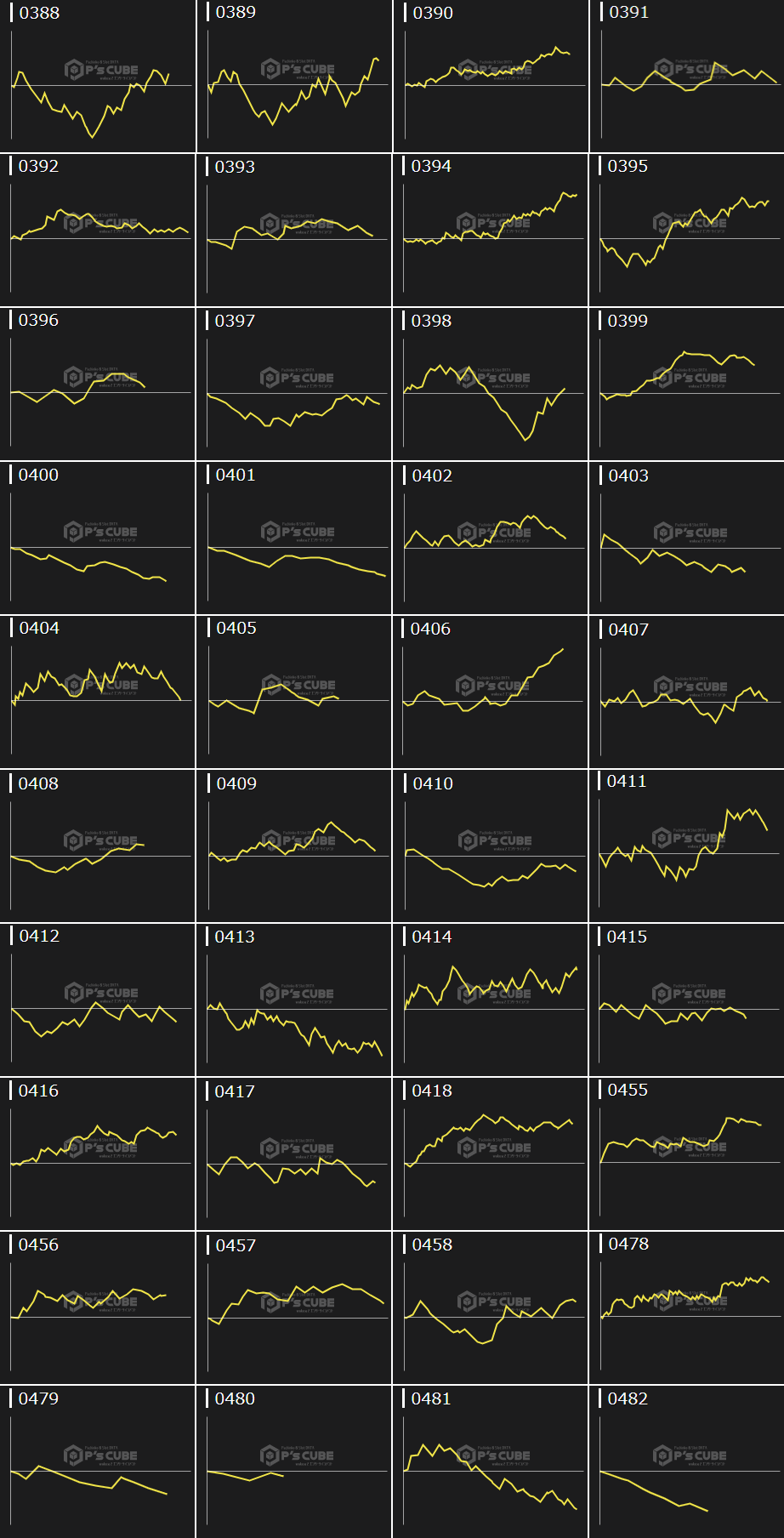Viewport: 784px width, 1538px height.
Task: Select the chart labeled 0404
Action: point(98,692)
